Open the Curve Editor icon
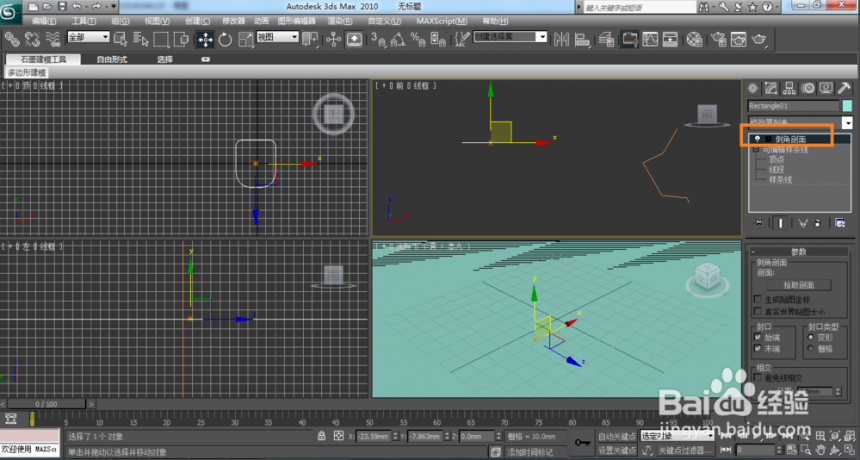This screenshot has width=860, height=460. (x=650, y=39)
